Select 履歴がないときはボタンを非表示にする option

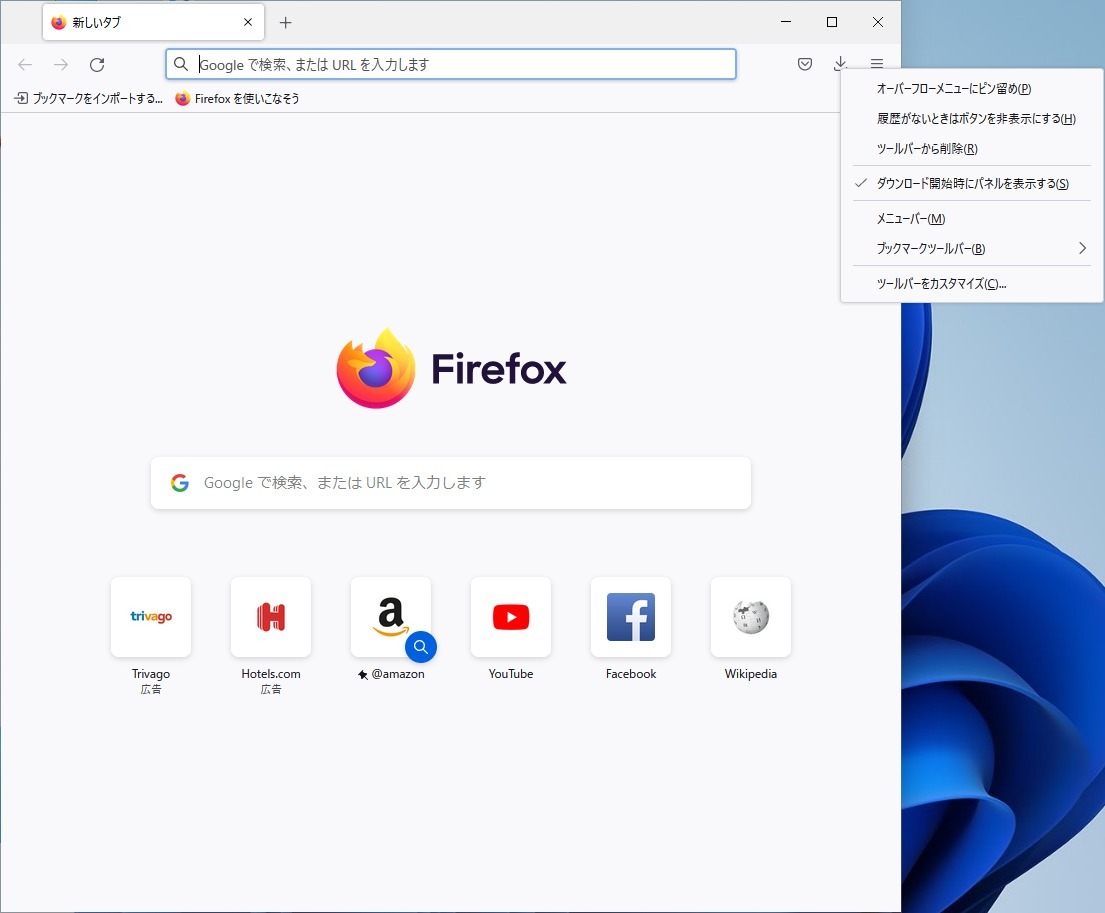point(972,119)
